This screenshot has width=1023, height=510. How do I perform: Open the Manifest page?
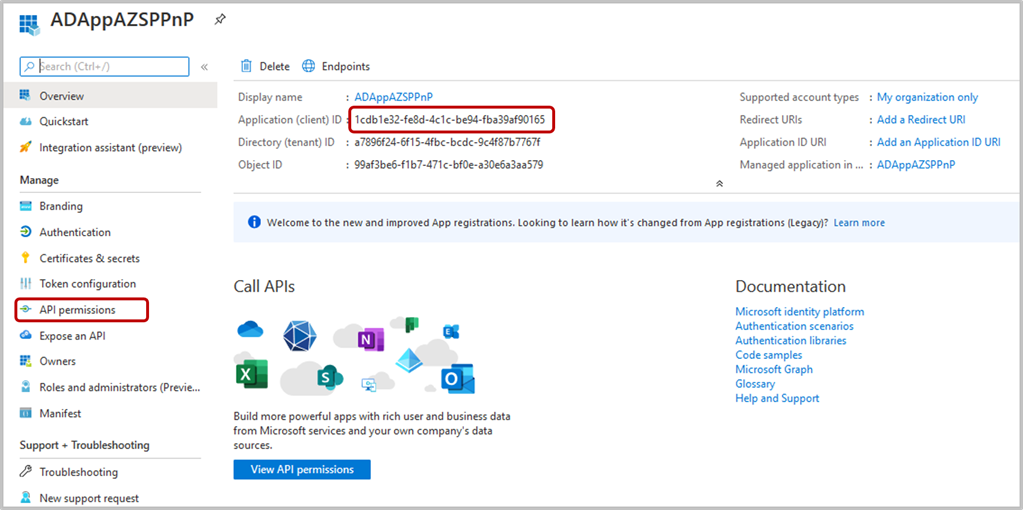60,413
